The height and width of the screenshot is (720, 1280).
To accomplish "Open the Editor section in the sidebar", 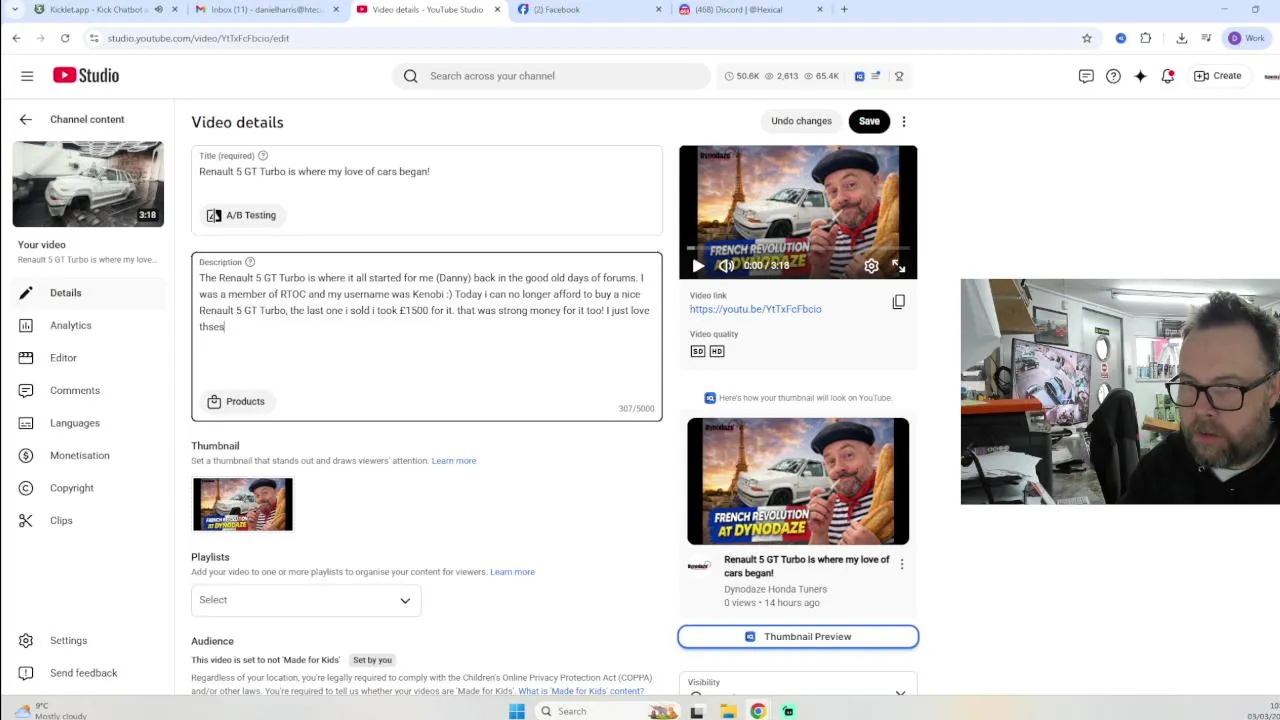I will pyautogui.click(x=87, y=358).
